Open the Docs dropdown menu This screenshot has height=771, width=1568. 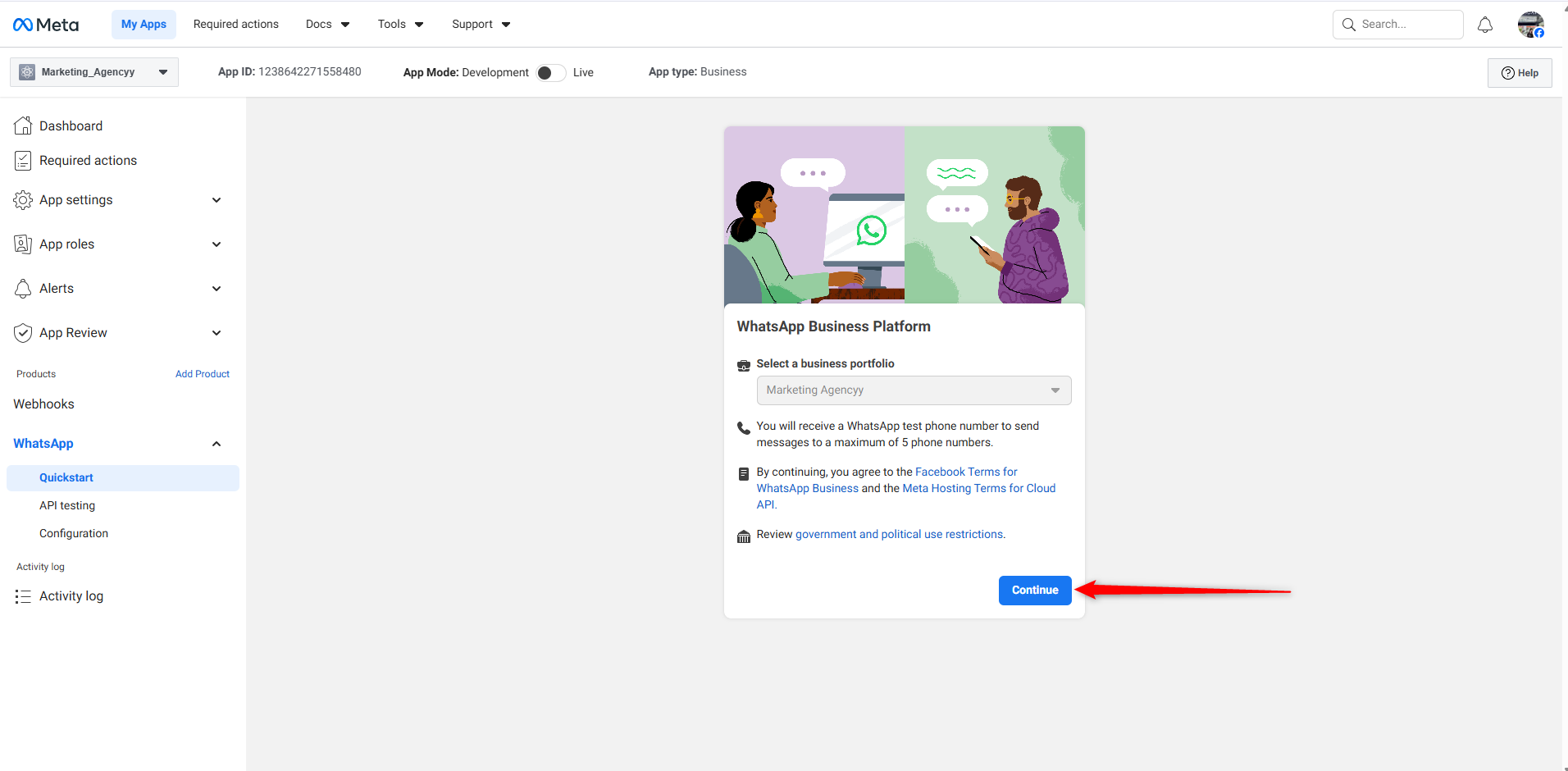coord(327,25)
